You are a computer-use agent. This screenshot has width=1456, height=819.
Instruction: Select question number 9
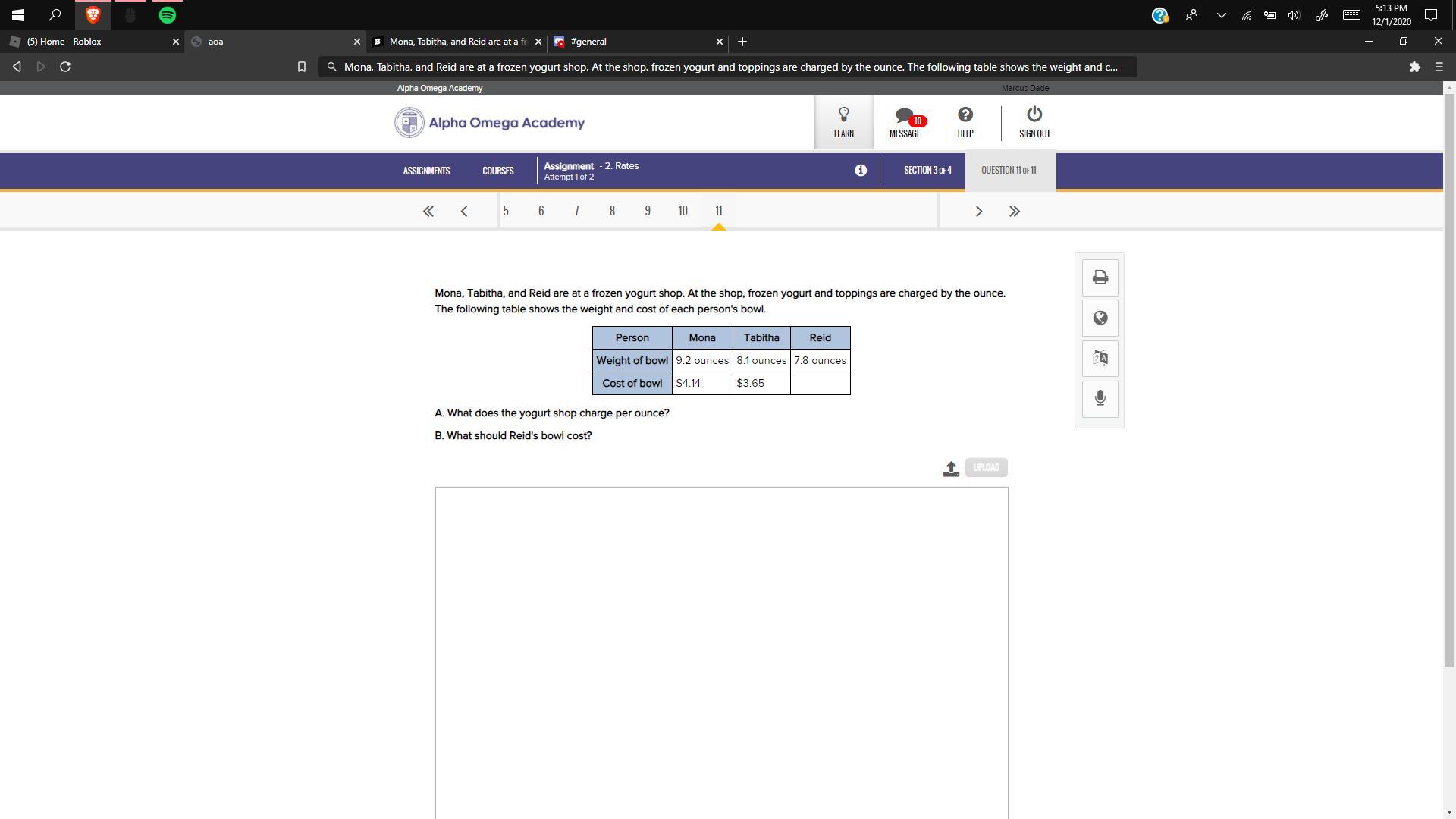tap(647, 211)
